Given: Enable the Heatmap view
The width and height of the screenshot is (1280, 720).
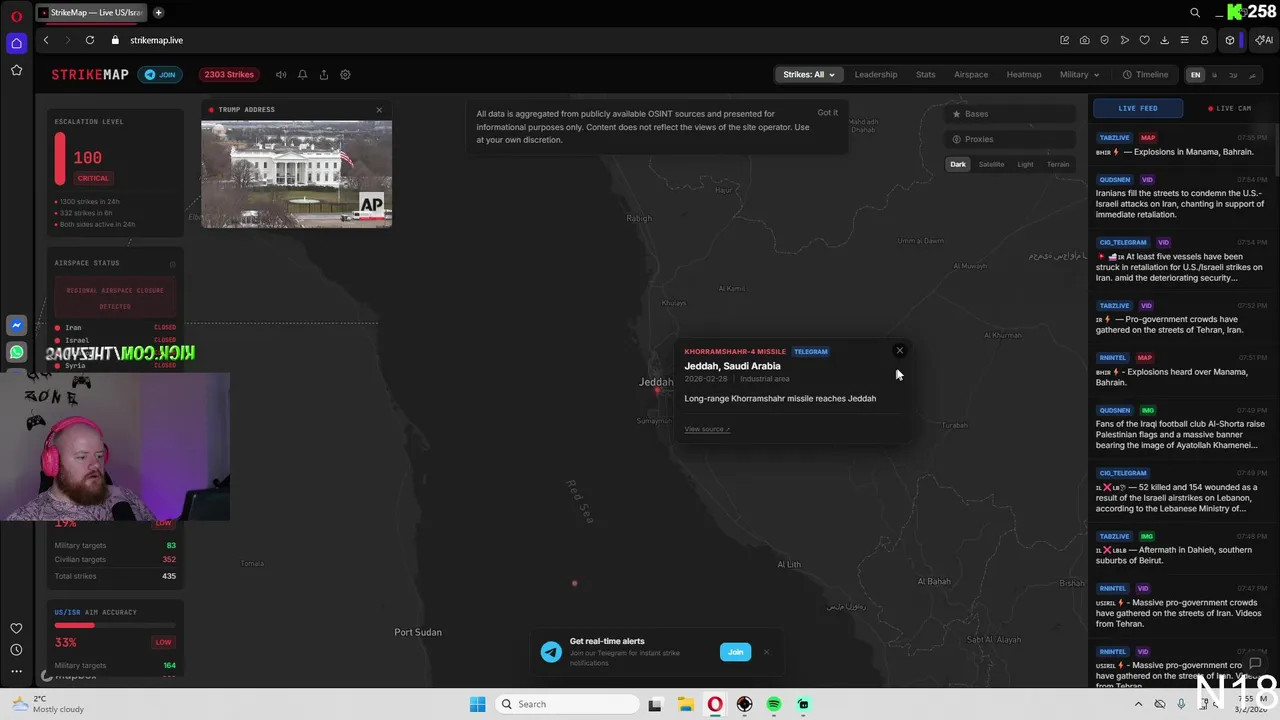Looking at the screenshot, I should [1024, 75].
